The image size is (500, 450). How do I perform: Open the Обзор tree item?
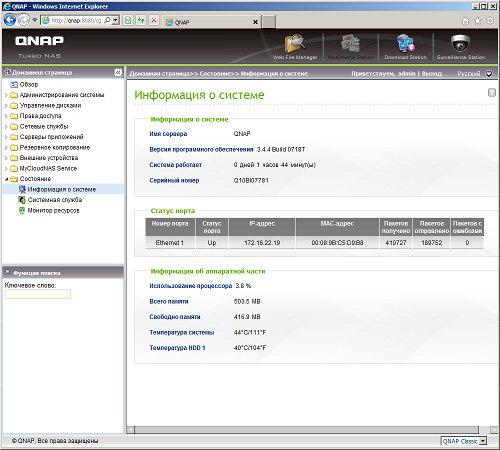point(29,85)
